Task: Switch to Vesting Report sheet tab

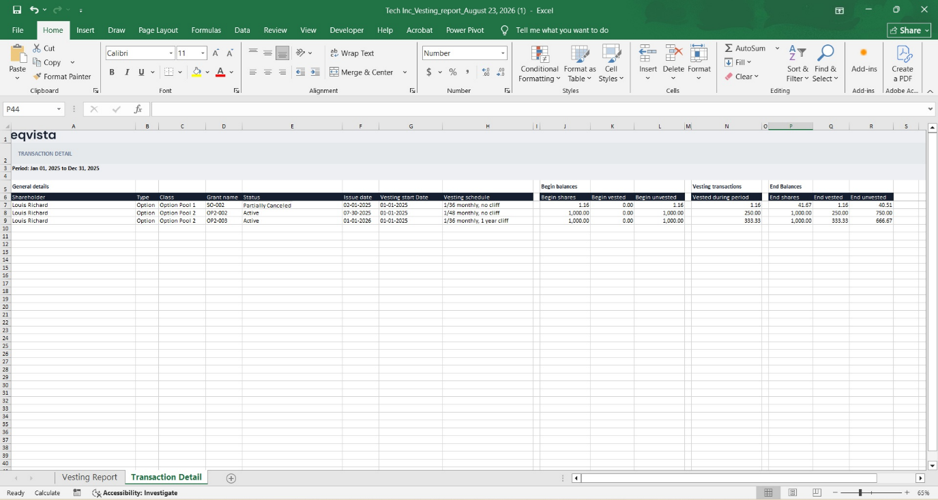Action: click(90, 477)
